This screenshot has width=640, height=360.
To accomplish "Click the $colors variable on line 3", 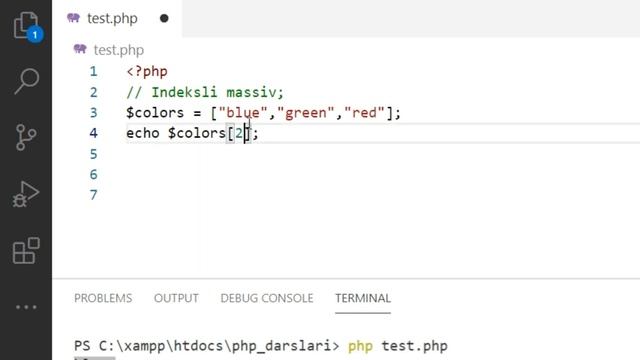I will click(x=155, y=113).
